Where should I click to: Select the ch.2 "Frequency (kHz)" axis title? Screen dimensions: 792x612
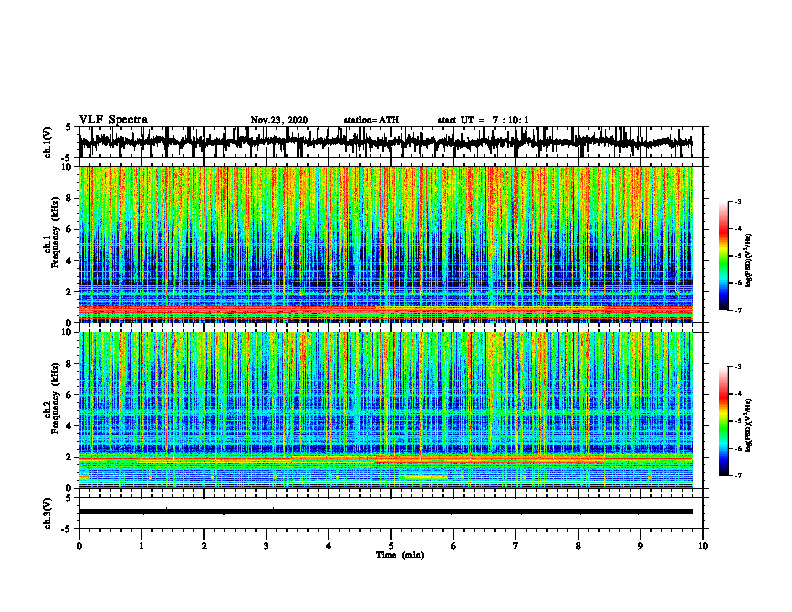[x=55, y=398]
